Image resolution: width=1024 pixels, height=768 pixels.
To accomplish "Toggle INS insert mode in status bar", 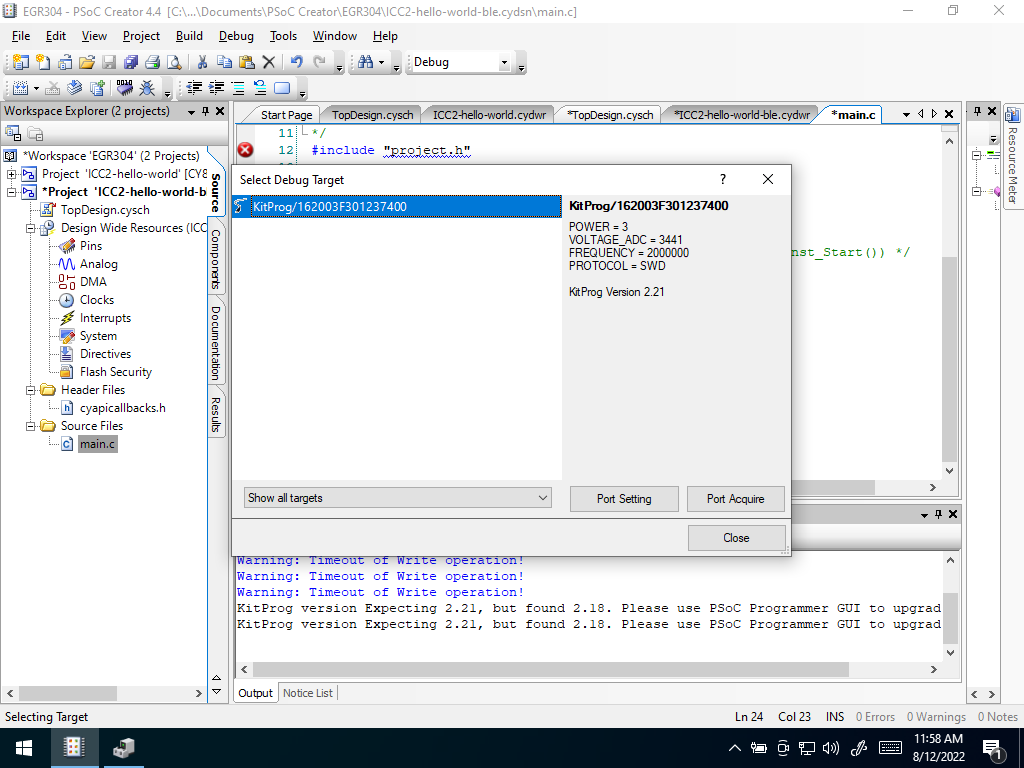I will pyautogui.click(x=835, y=716).
